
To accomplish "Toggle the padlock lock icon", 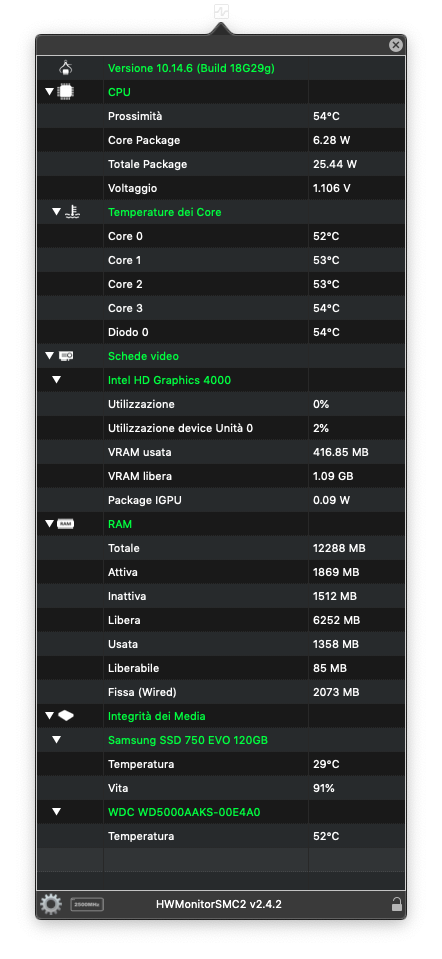I will pyautogui.click(x=396, y=903).
